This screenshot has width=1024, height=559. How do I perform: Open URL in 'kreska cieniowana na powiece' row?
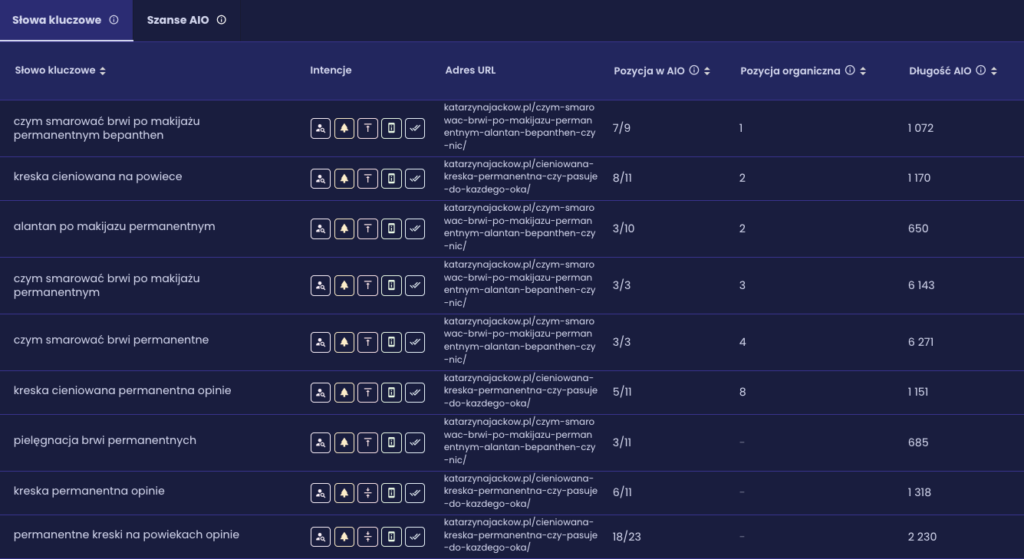(520, 177)
